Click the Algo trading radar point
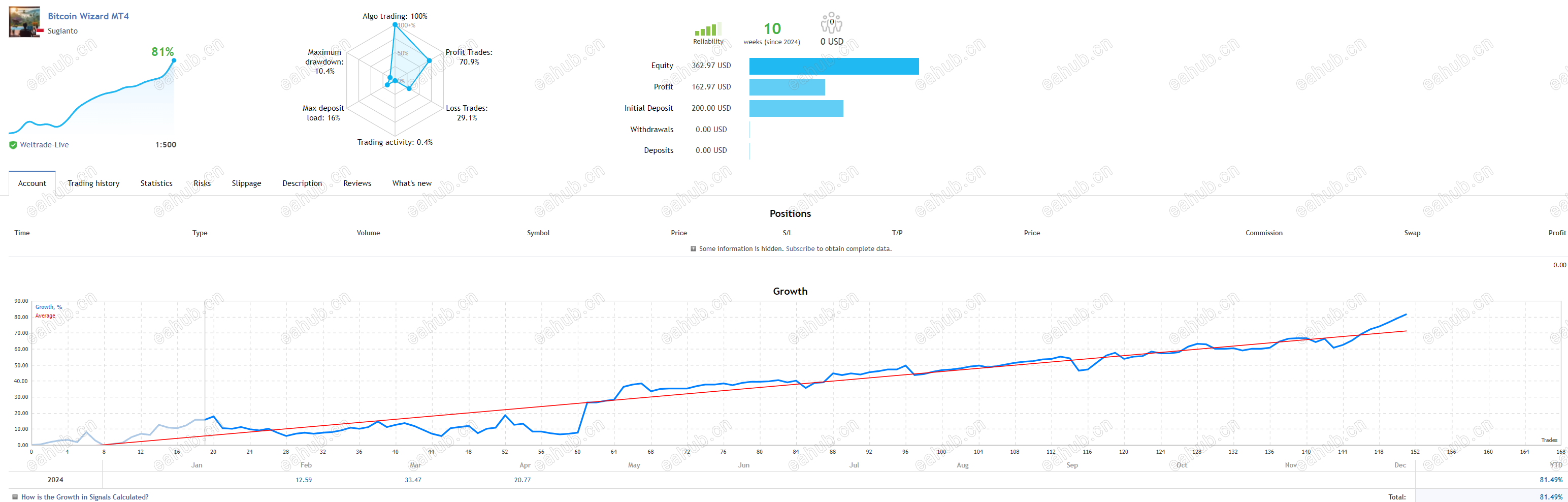The width and height of the screenshot is (1568, 502). [395, 25]
